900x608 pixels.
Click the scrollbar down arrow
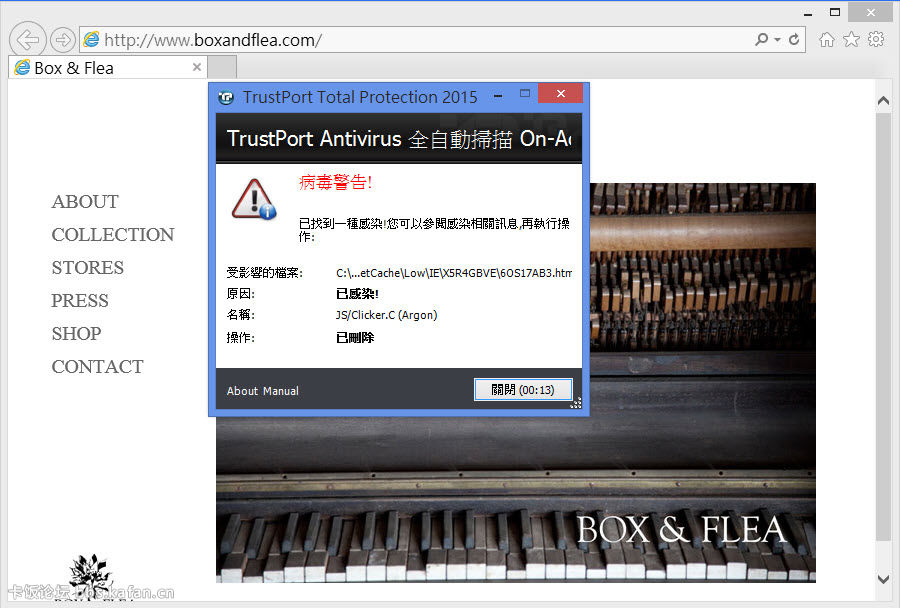(883, 579)
